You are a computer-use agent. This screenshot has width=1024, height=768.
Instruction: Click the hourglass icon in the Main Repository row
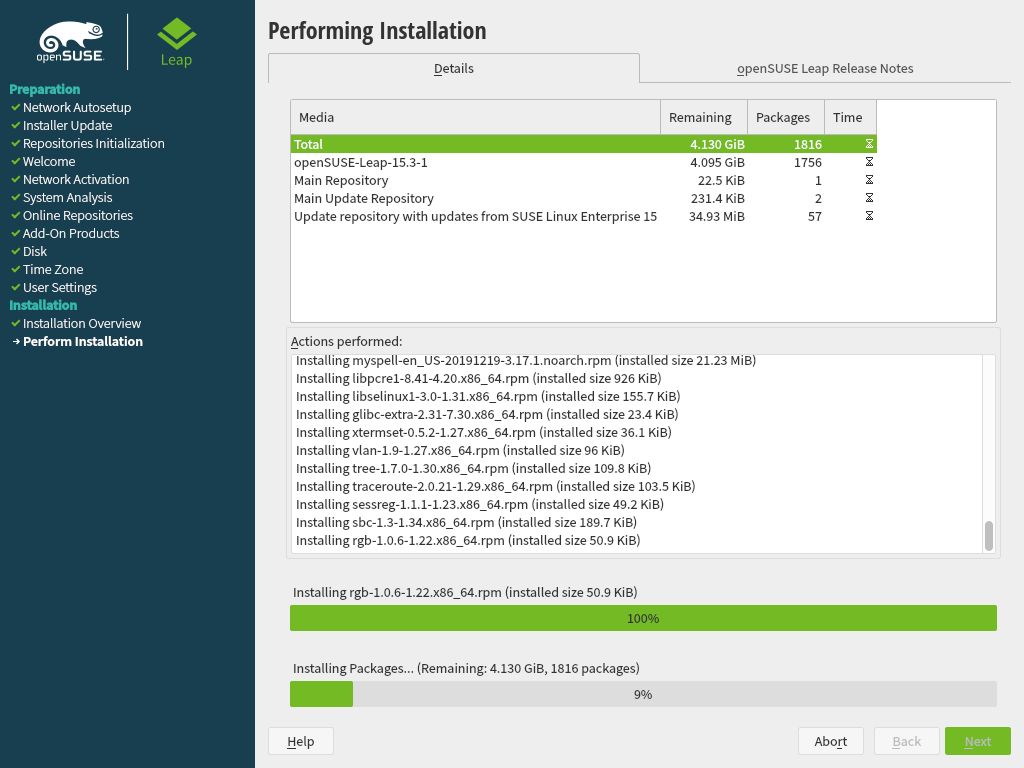(869, 180)
